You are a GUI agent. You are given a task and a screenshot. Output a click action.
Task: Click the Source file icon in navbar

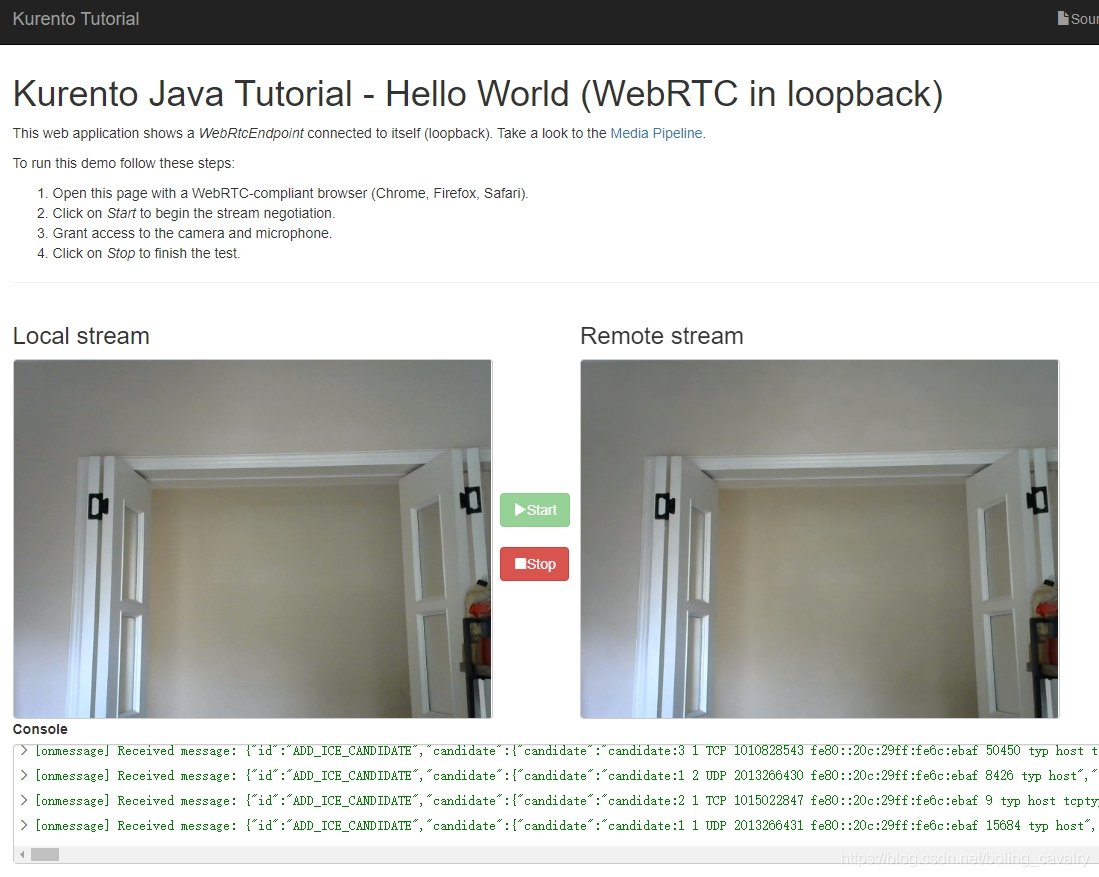coord(1063,18)
